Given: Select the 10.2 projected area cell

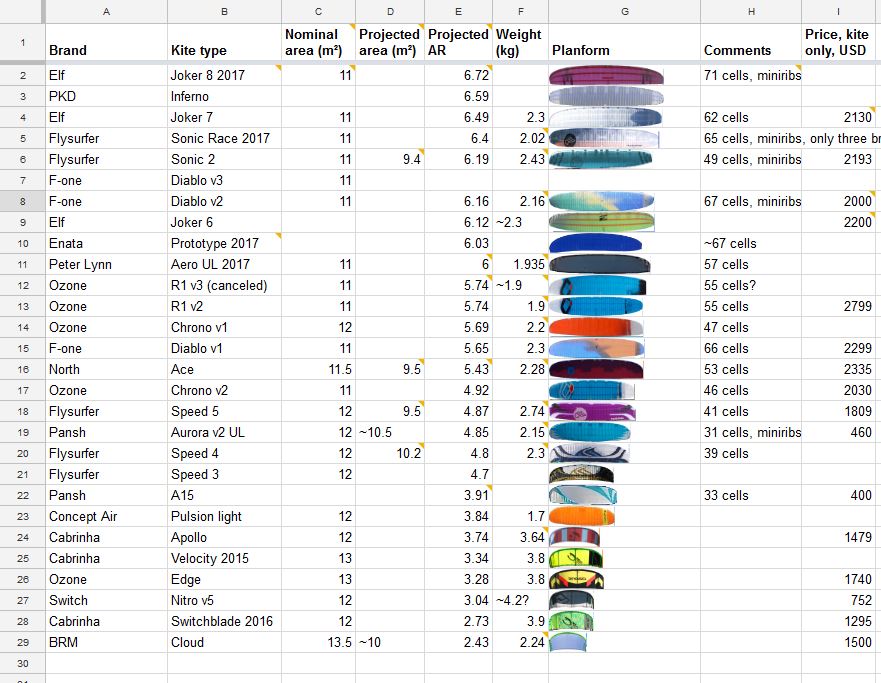Looking at the screenshot, I should (390, 453).
